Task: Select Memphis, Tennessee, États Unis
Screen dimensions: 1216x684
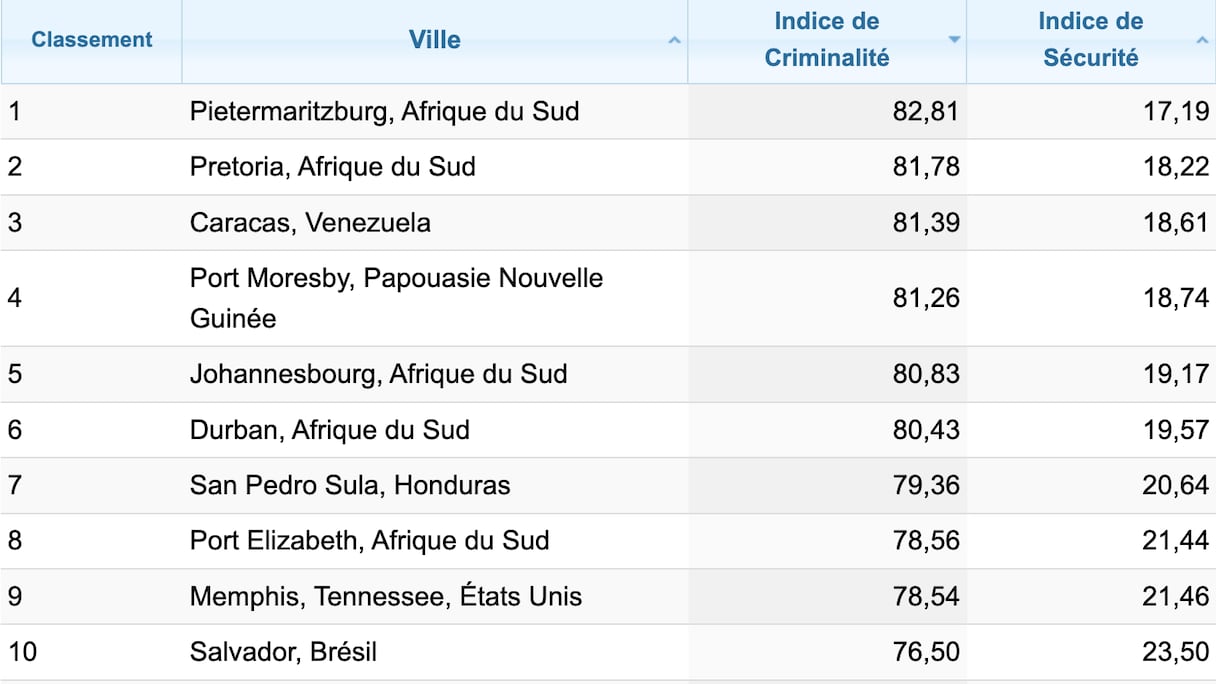Action: point(385,597)
